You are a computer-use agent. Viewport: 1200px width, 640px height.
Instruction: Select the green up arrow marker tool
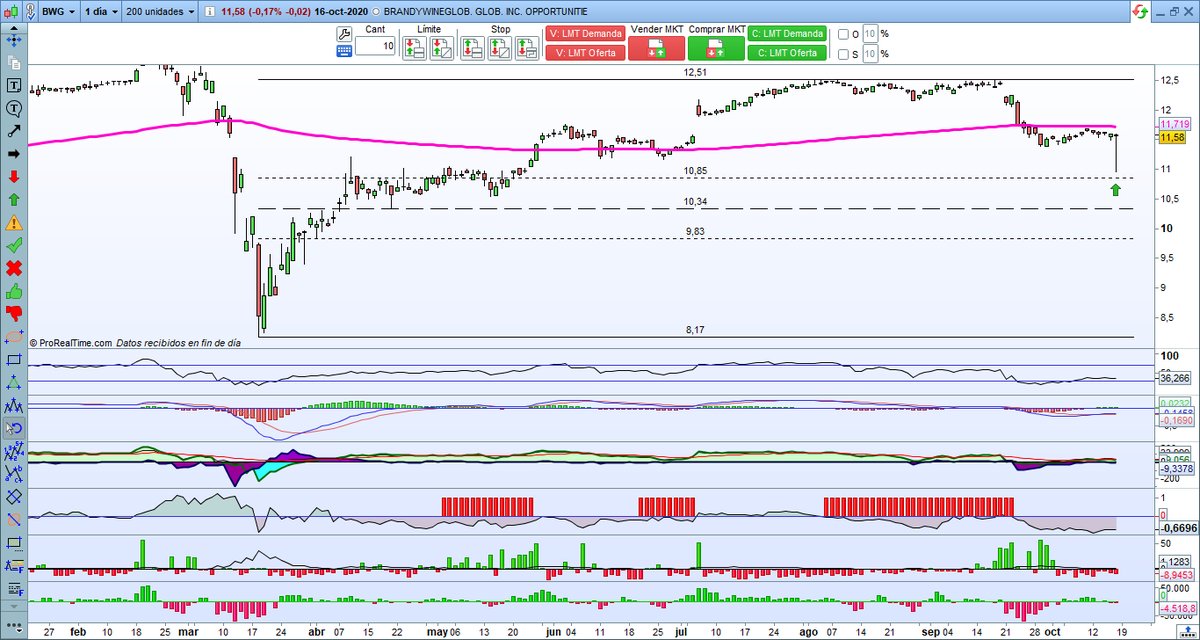14,199
